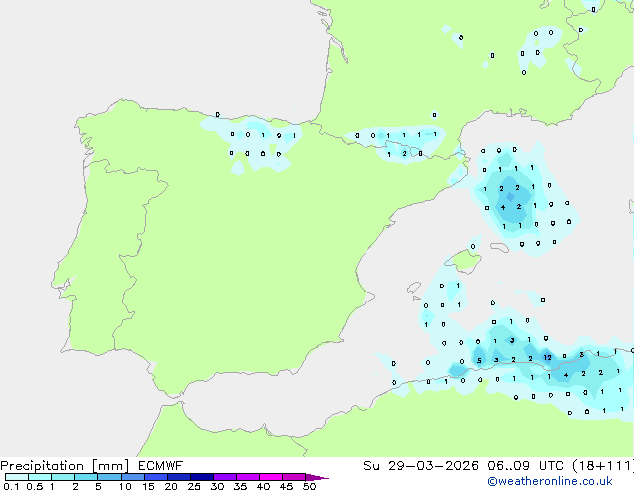Click the 0.1–0.5 mm legend color swatch
This screenshot has height=490, width=634.
point(17,477)
